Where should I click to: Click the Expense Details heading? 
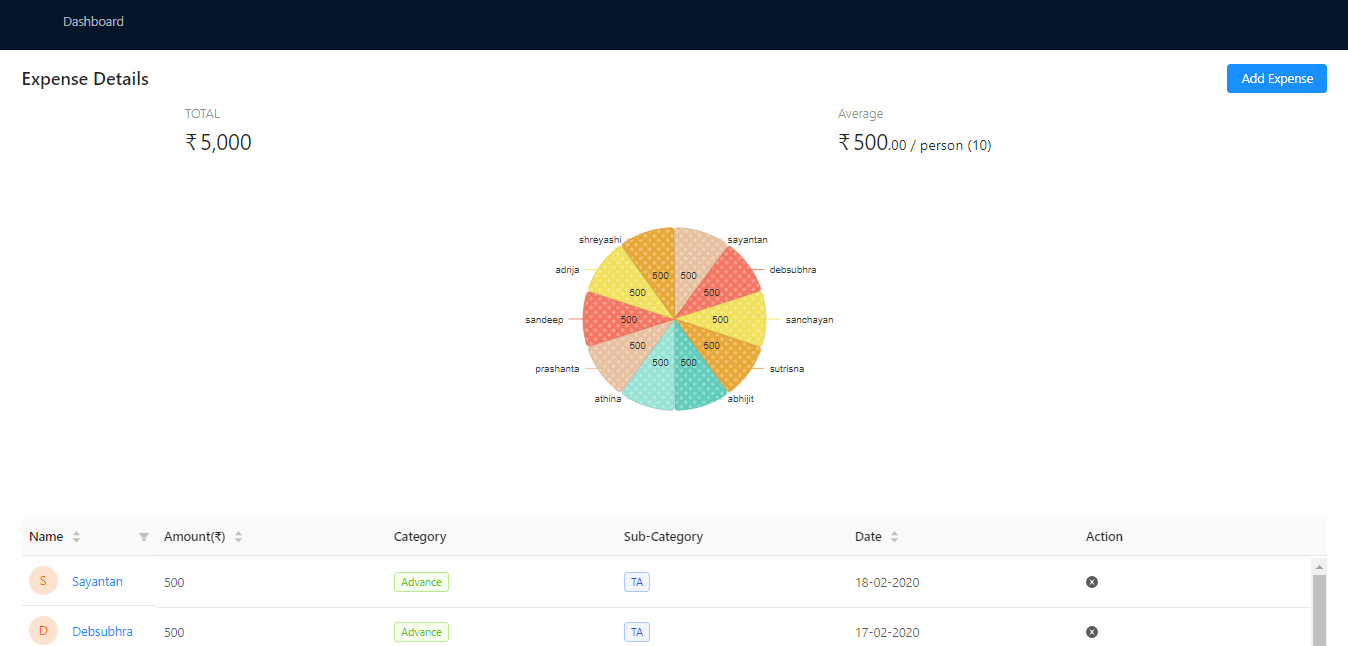click(x=85, y=79)
